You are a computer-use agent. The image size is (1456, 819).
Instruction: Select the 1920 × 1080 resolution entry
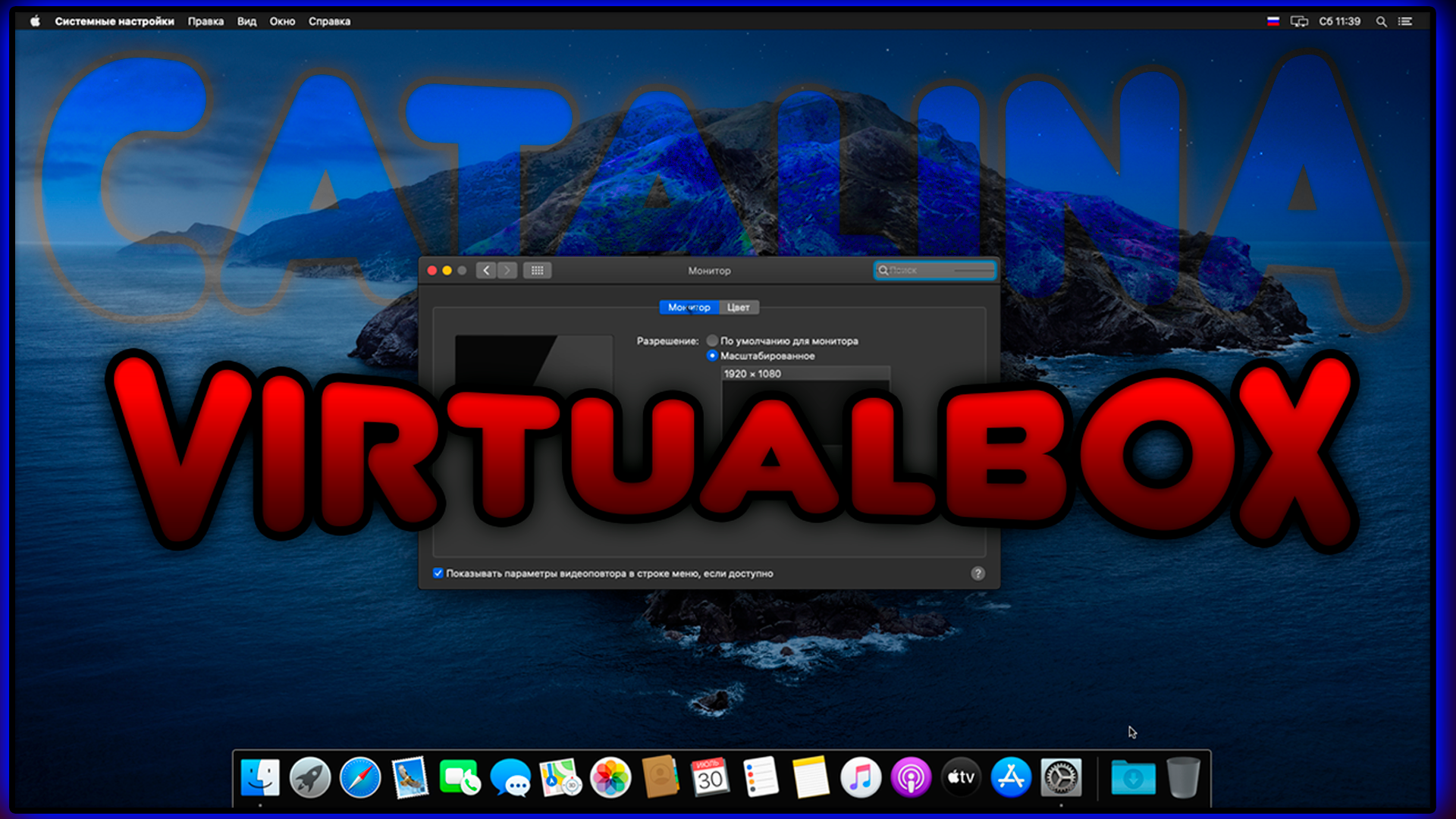[805, 374]
